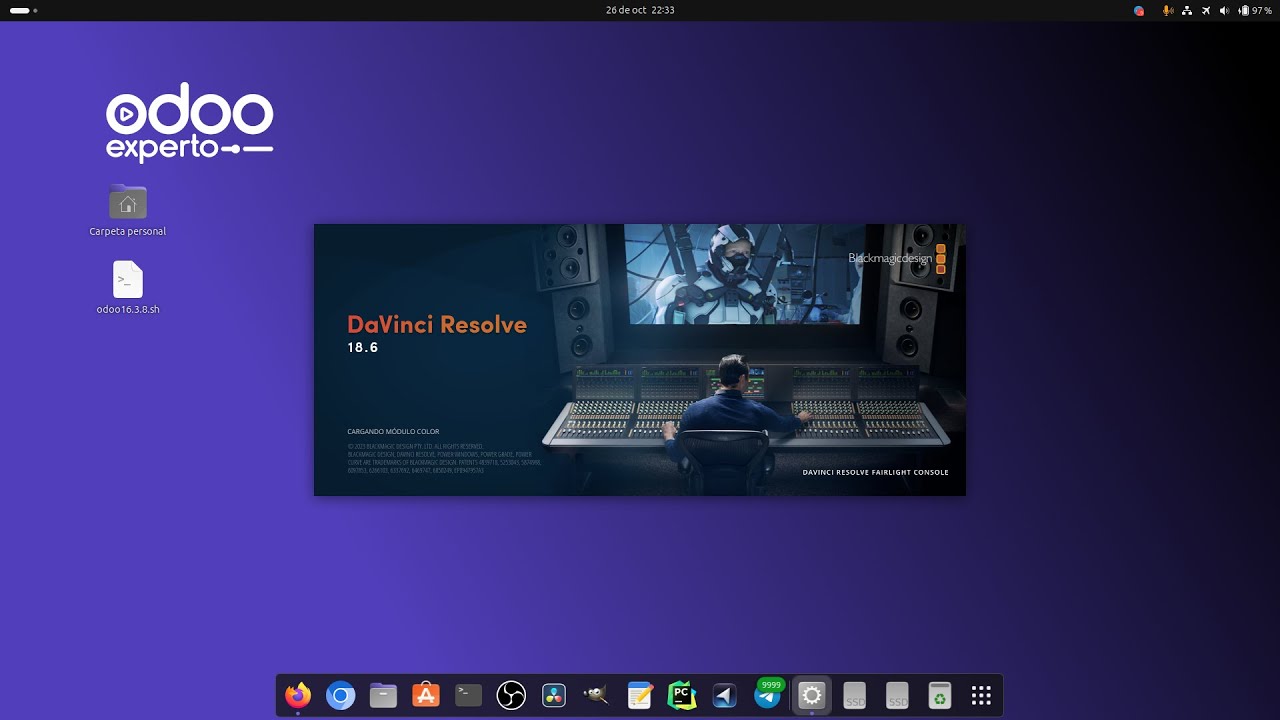The width and height of the screenshot is (1280, 720).
Task: Click the battery 97 % indicator
Action: click(x=1255, y=10)
